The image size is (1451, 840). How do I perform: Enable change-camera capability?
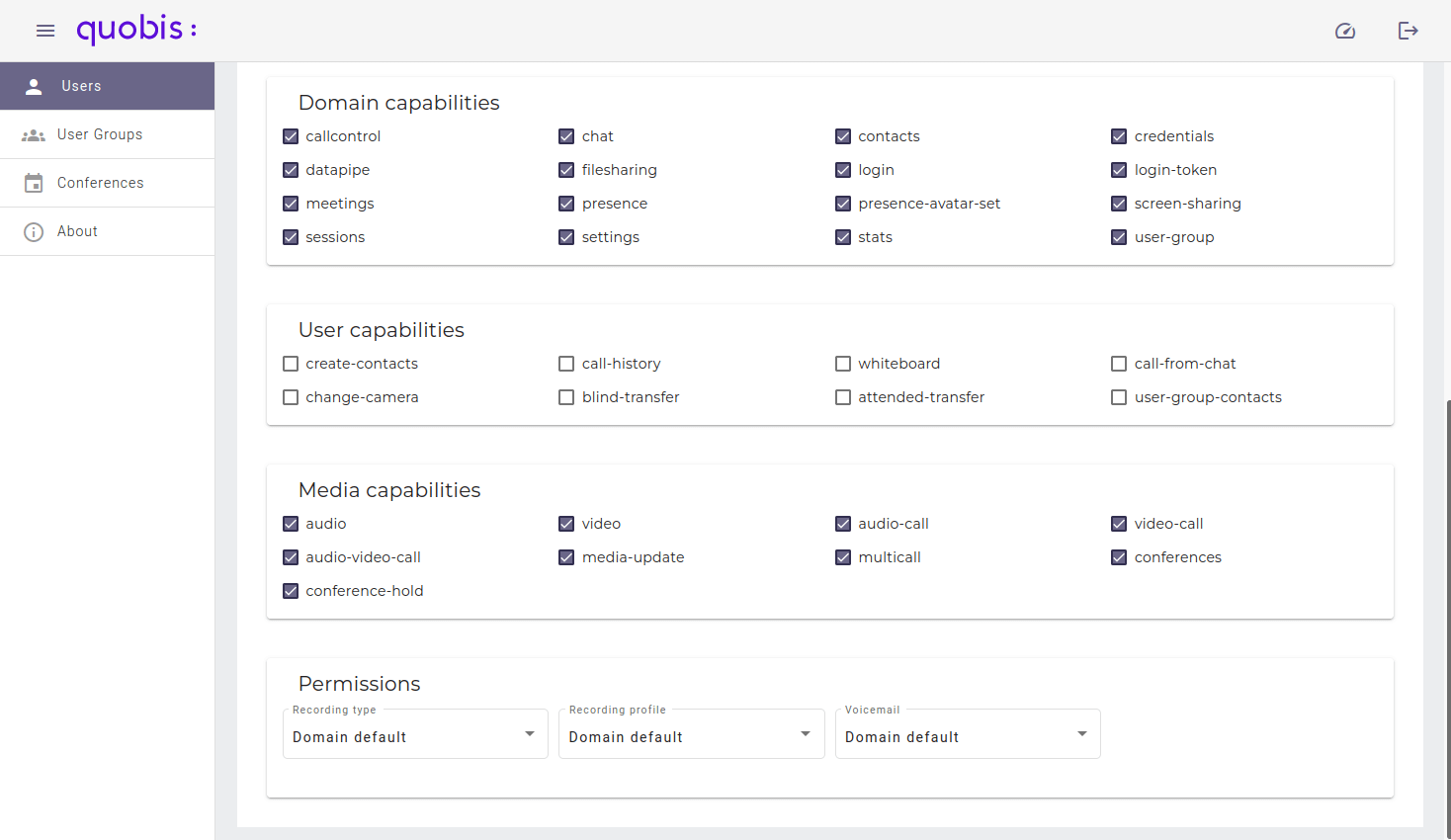[x=291, y=397]
